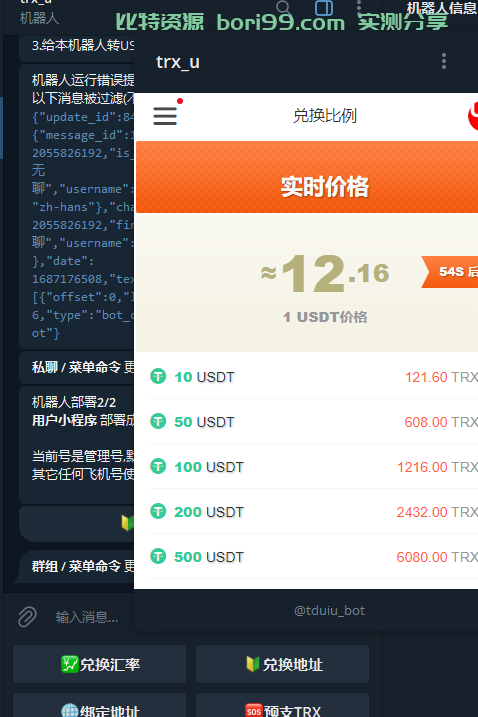Click the 1 USDT价格 label
The width and height of the screenshot is (478, 717).
point(325,317)
